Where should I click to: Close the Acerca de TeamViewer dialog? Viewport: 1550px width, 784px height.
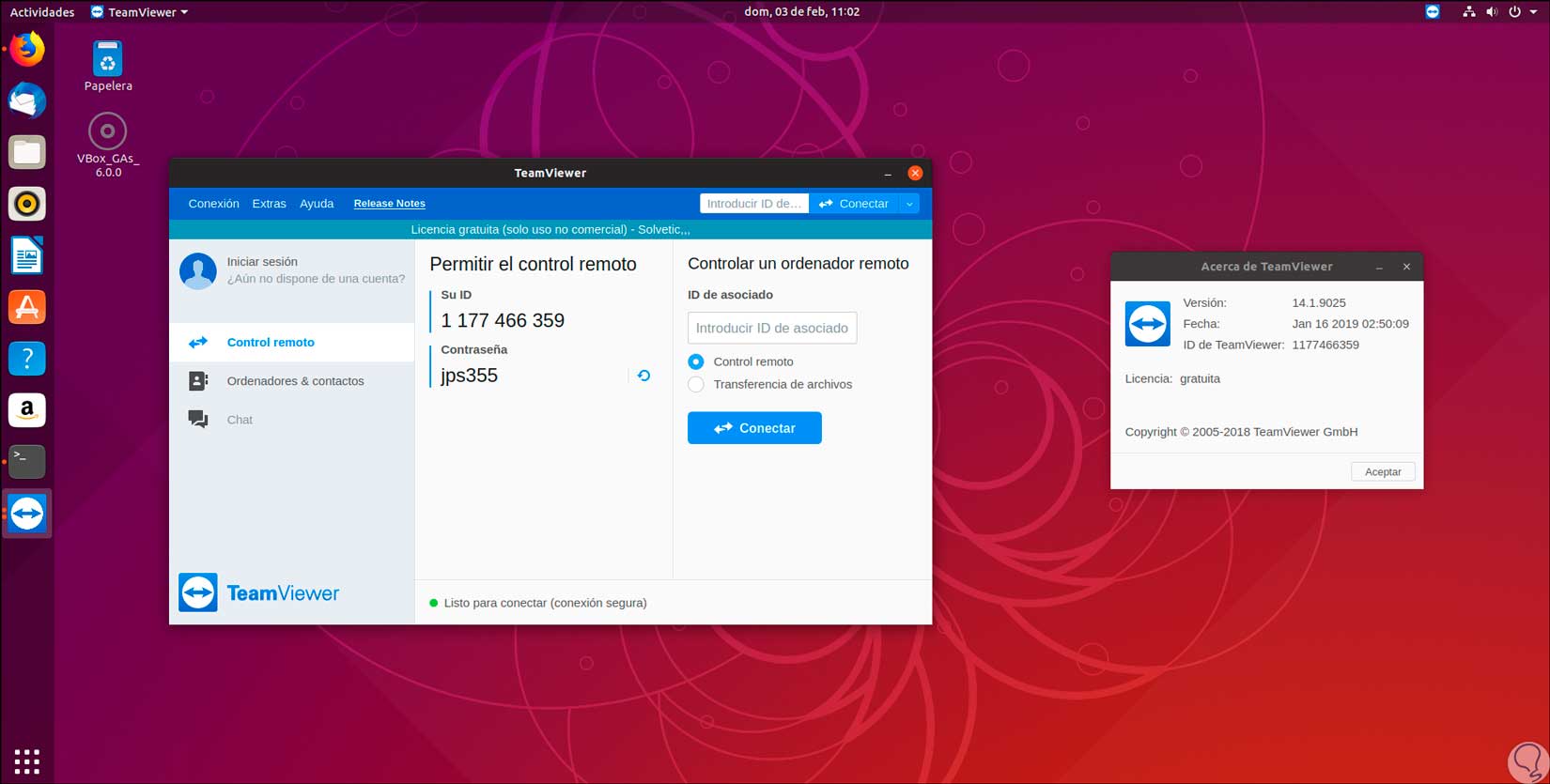pos(1406,267)
